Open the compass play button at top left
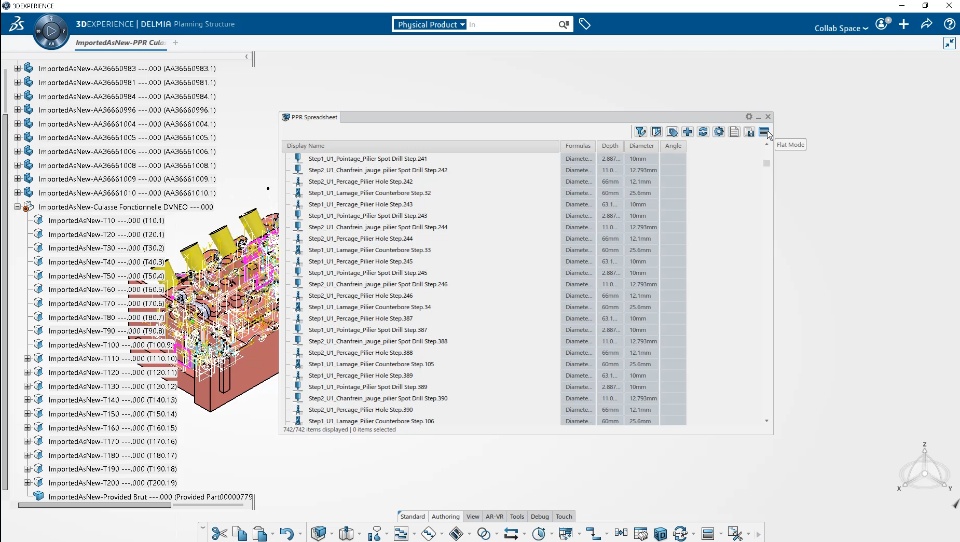 coord(50,32)
